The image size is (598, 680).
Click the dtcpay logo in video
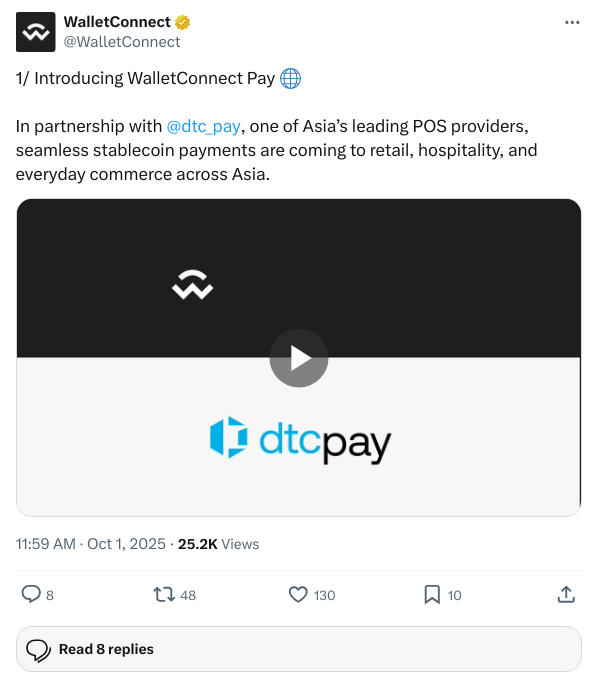pos(301,440)
